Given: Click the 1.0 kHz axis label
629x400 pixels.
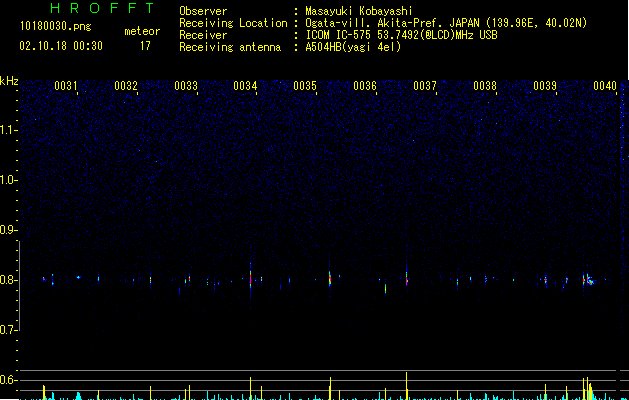Looking at the screenshot, I should (9, 180).
